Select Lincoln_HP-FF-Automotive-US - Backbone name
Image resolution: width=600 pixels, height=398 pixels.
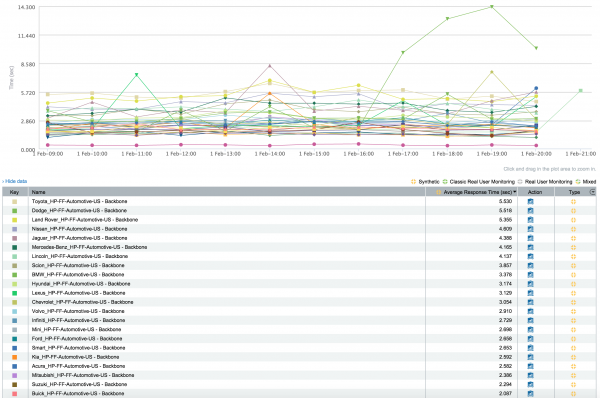click(x=80, y=256)
